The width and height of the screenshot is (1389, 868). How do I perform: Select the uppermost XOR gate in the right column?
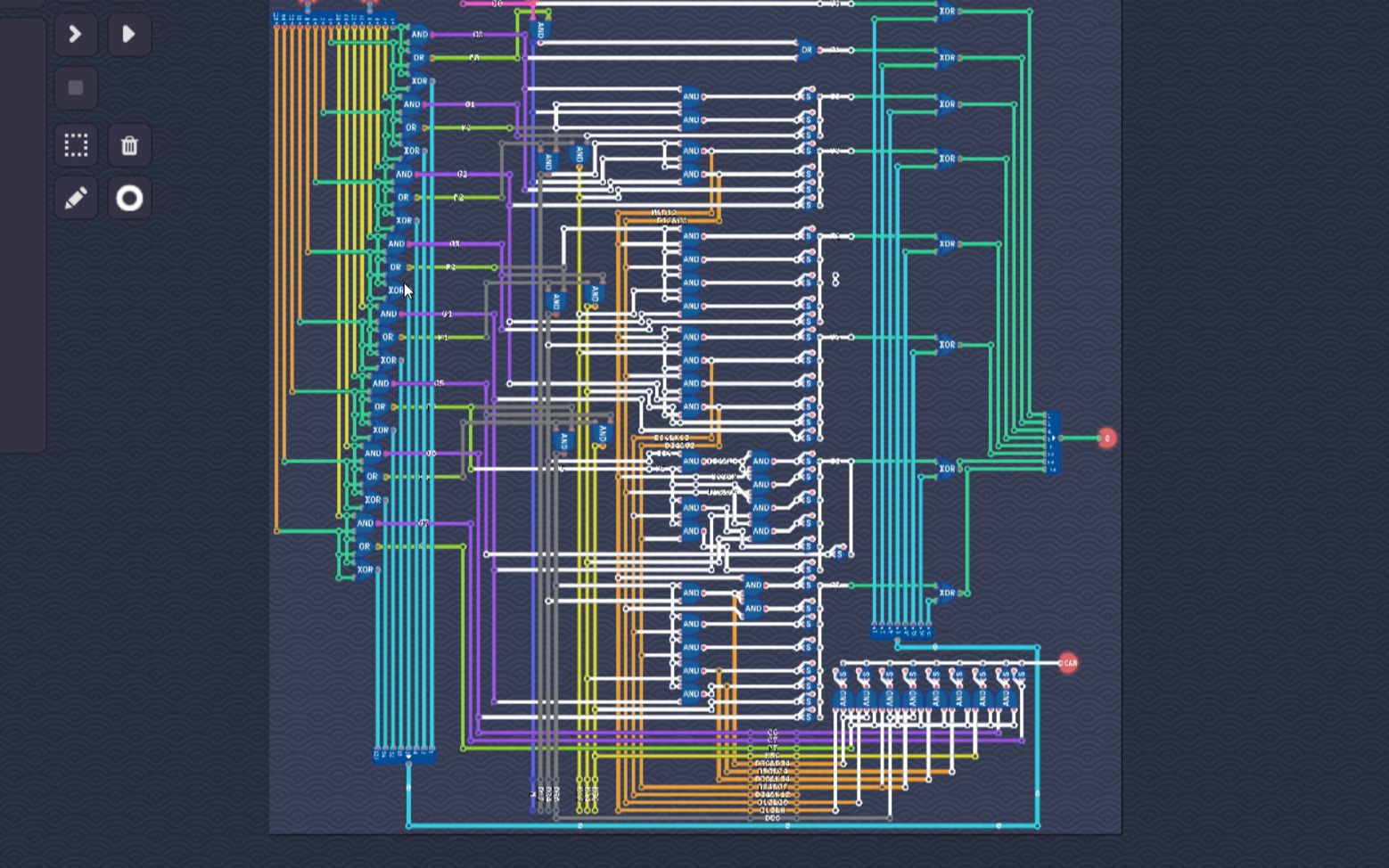pyautogui.click(x=947, y=12)
